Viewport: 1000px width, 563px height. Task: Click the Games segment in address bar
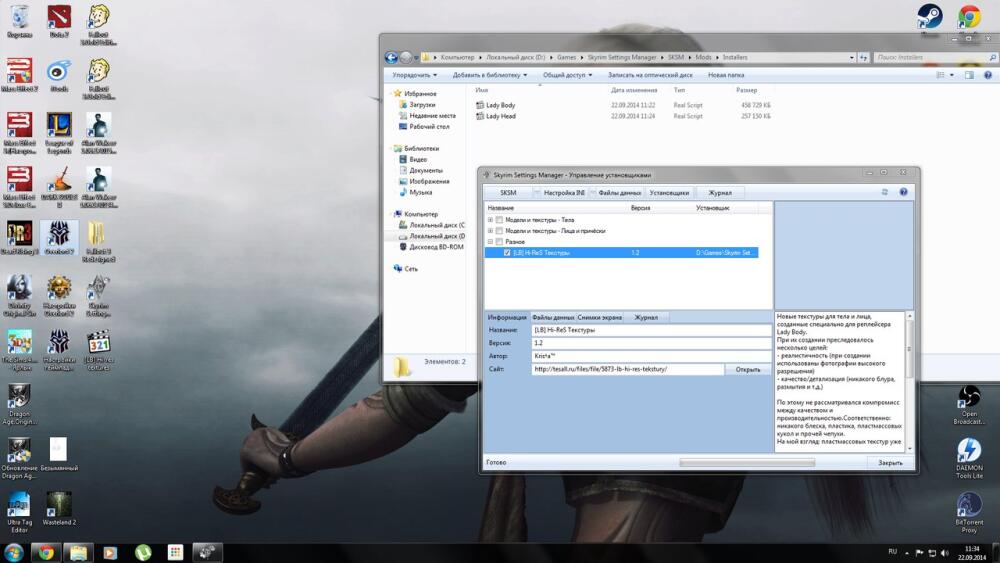pos(566,57)
